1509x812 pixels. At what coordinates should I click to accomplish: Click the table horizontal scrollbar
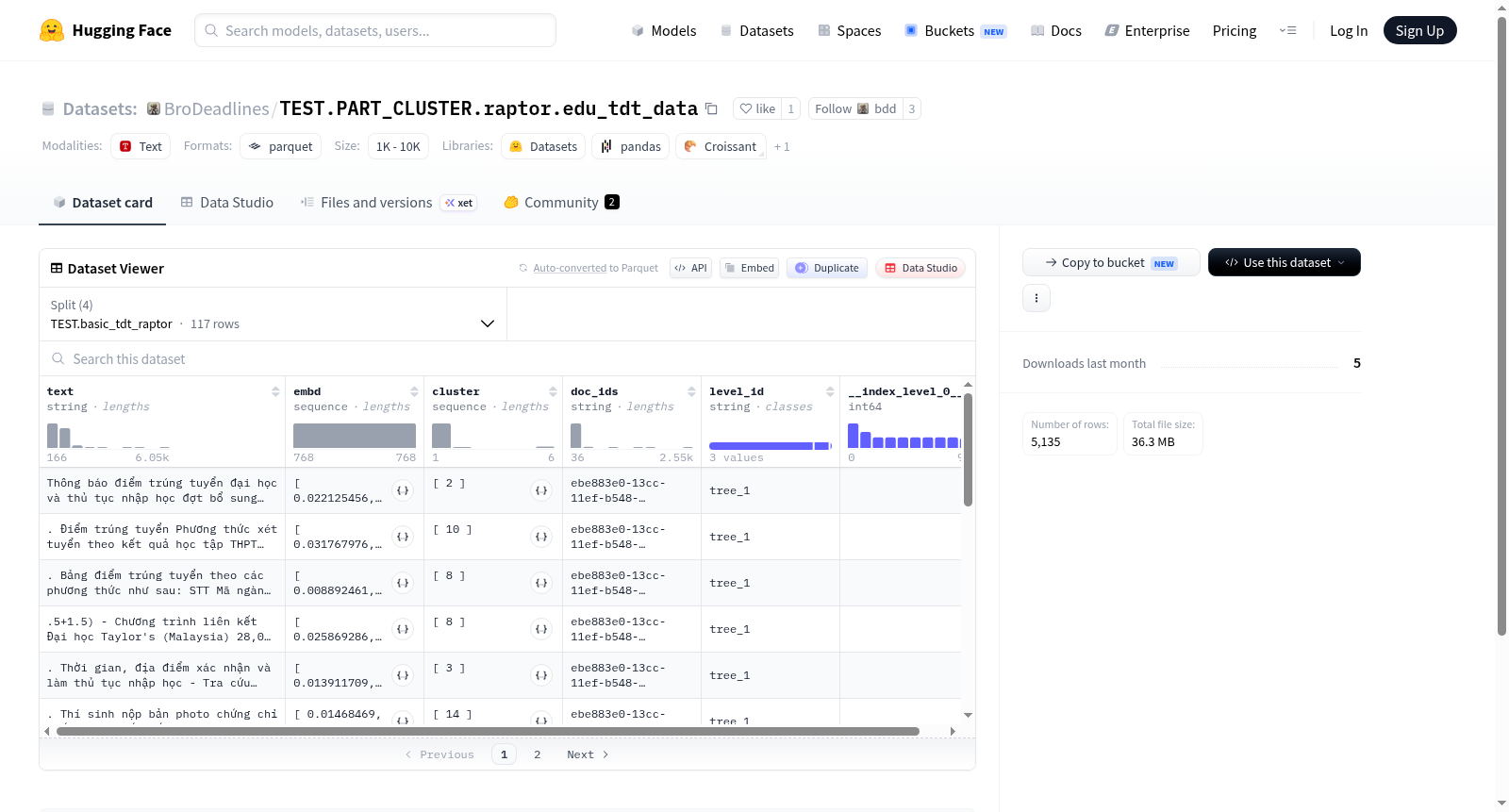point(488,731)
